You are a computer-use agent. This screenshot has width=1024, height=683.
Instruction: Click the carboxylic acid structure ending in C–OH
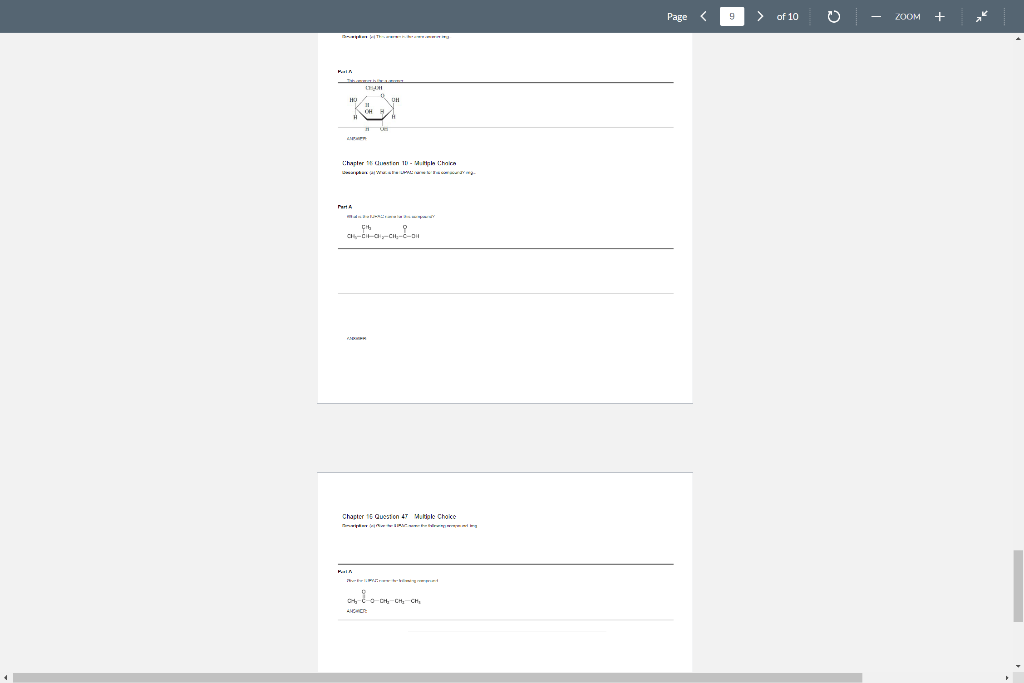pyautogui.click(x=383, y=232)
